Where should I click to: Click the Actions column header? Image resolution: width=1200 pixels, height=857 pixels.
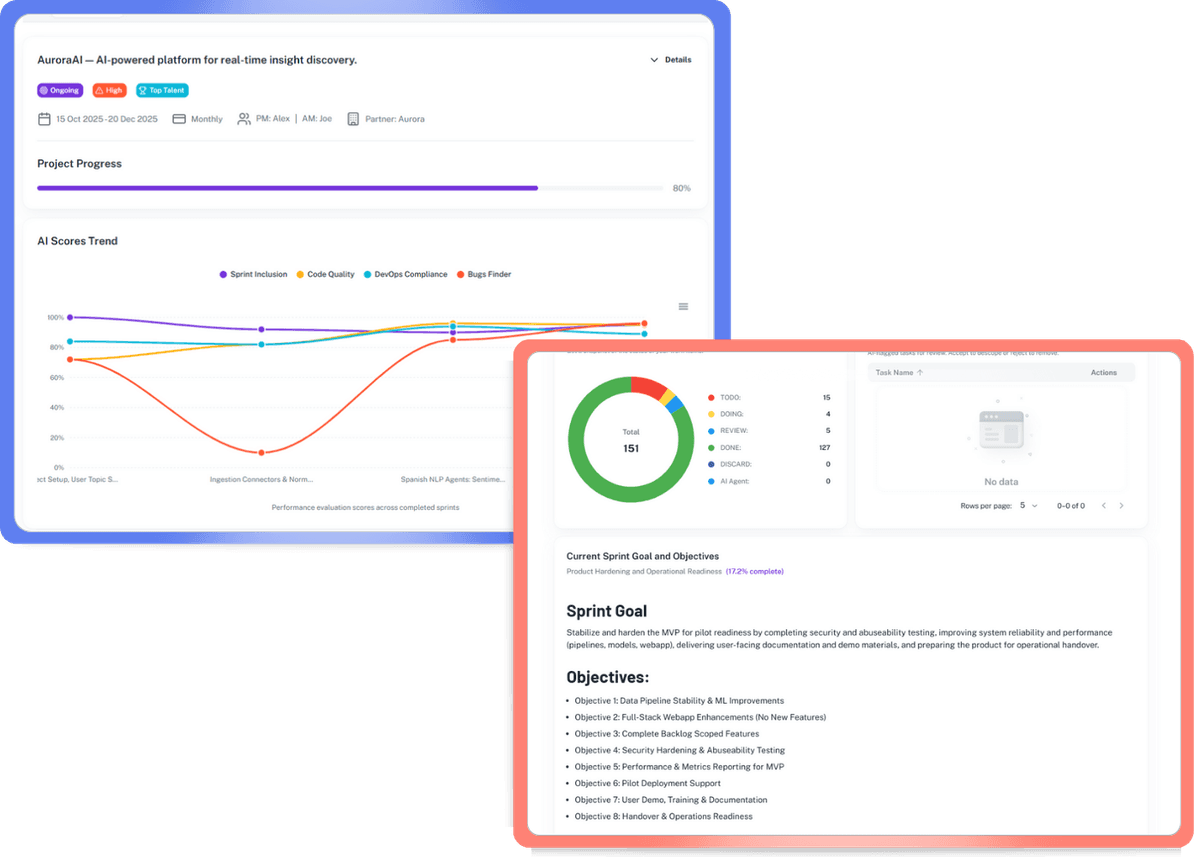[1103, 372]
